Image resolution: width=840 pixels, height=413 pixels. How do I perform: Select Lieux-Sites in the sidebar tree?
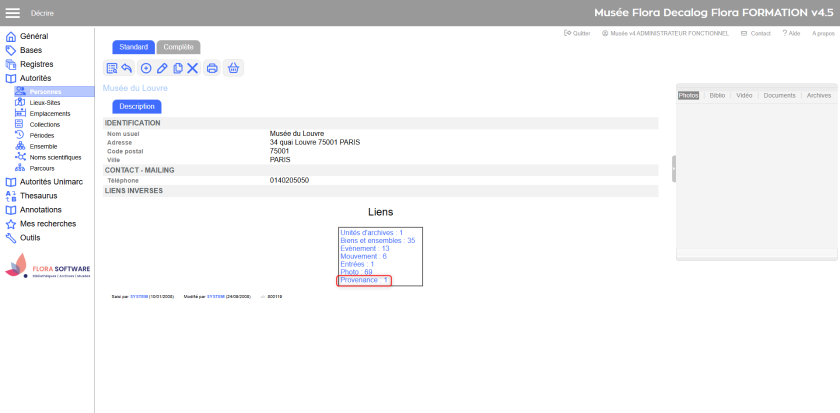pos(45,102)
